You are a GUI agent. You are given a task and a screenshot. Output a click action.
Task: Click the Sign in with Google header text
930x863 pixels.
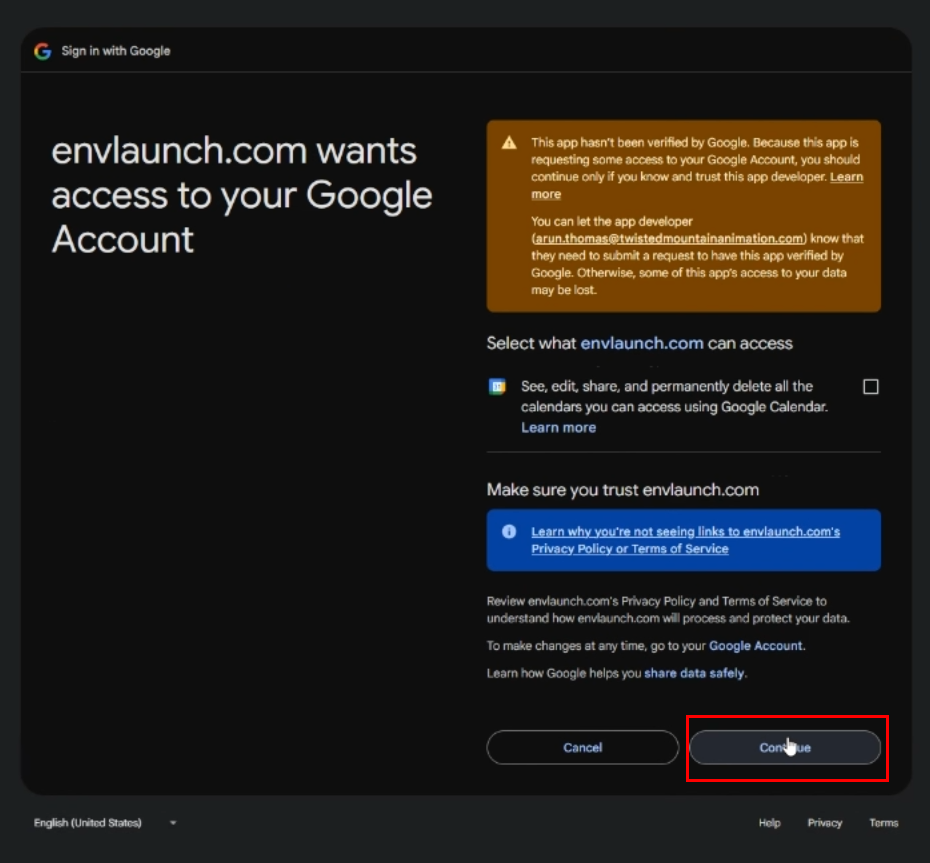click(116, 51)
